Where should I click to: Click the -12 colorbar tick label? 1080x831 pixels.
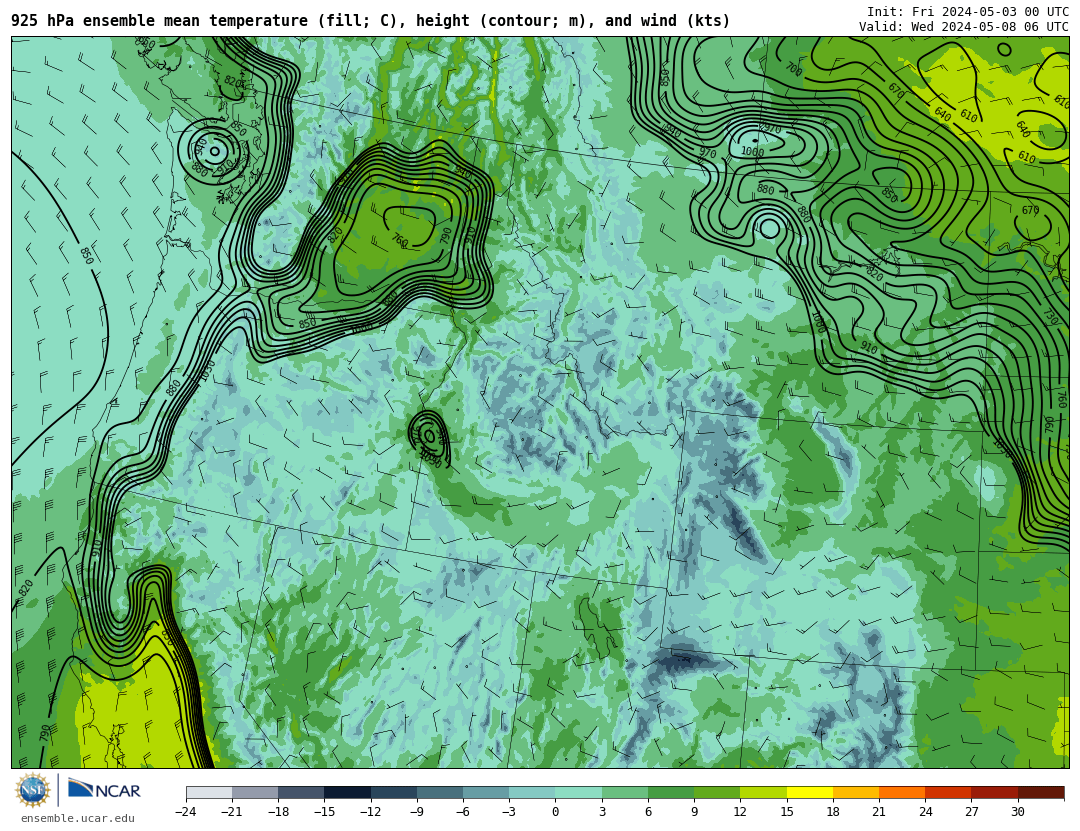[371, 812]
